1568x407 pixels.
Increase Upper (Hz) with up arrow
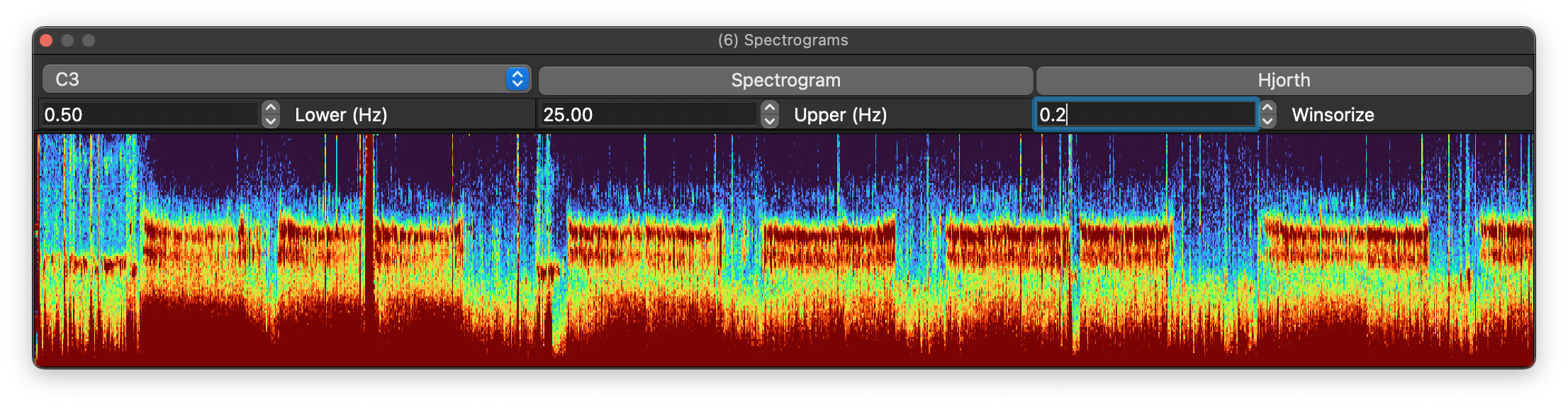click(x=770, y=108)
